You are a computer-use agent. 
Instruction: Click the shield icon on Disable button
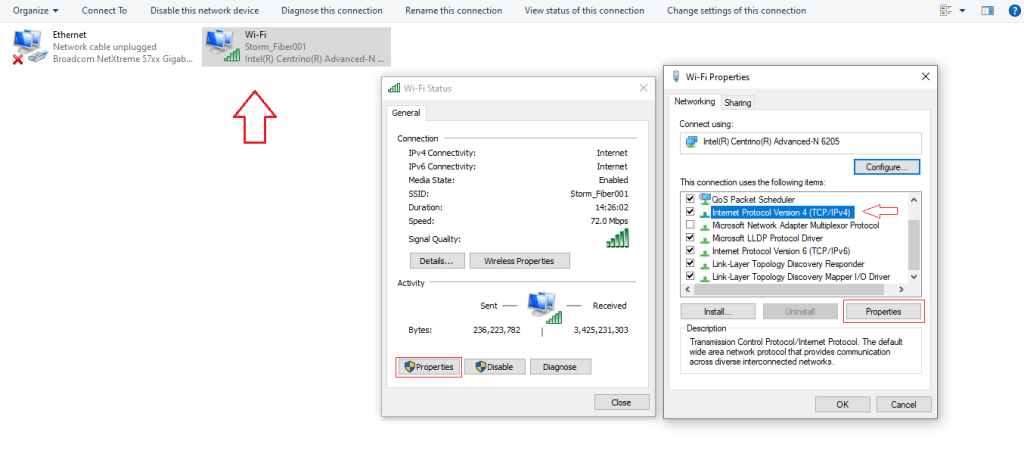[480, 367]
